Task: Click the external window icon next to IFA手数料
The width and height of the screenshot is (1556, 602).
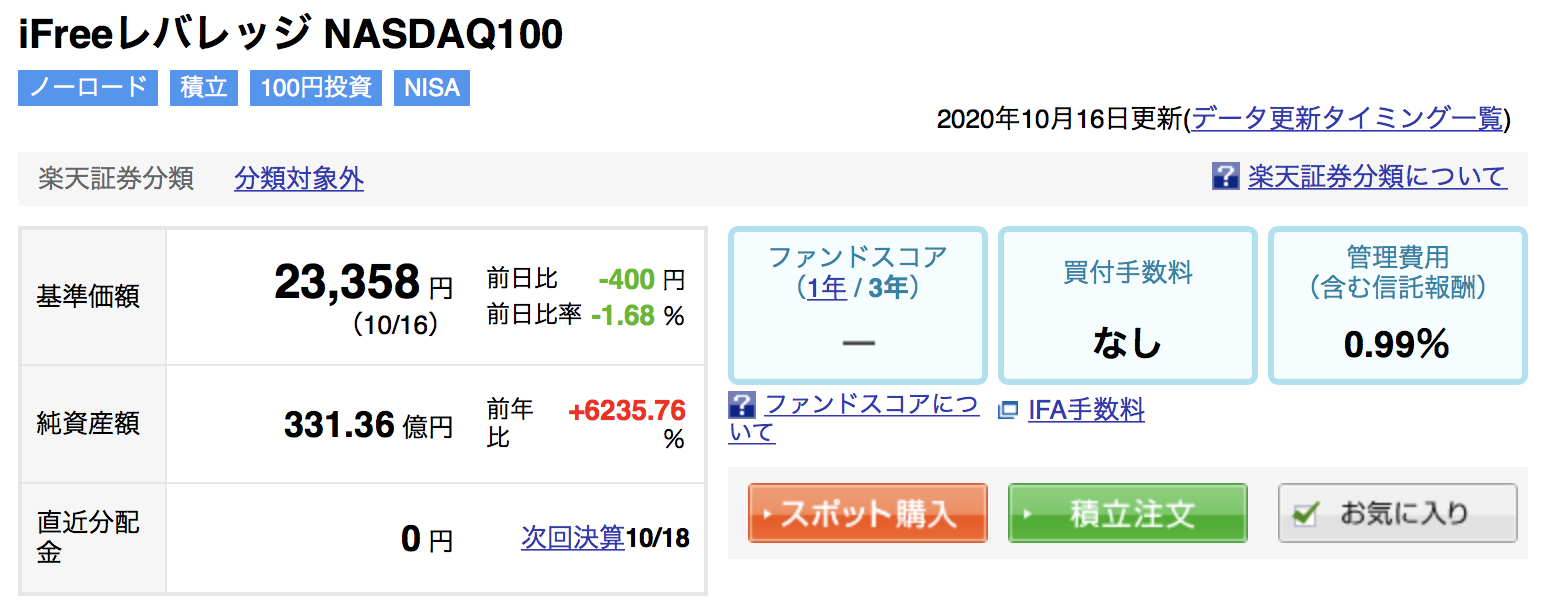Action: (x=1008, y=410)
